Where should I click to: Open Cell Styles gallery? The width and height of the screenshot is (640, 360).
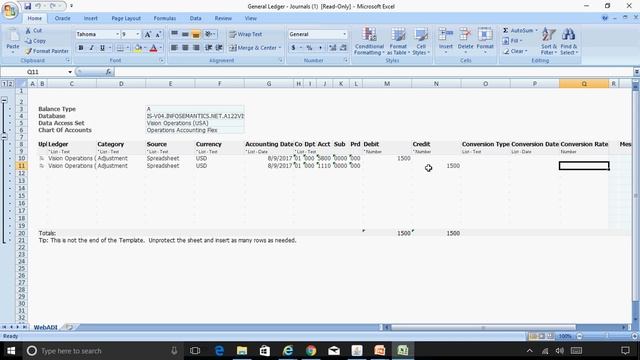click(420, 41)
